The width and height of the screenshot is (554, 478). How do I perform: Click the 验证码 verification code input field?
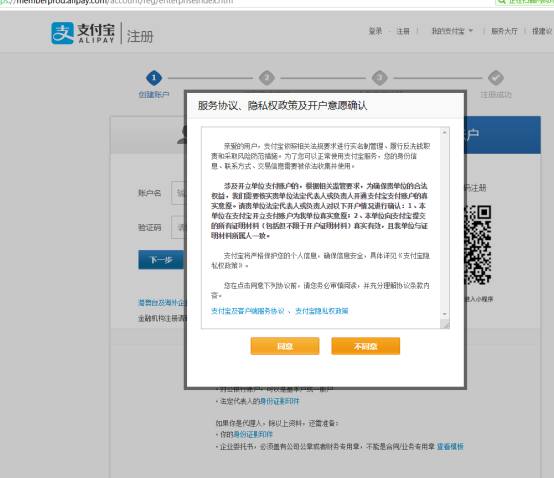point(179,227)
